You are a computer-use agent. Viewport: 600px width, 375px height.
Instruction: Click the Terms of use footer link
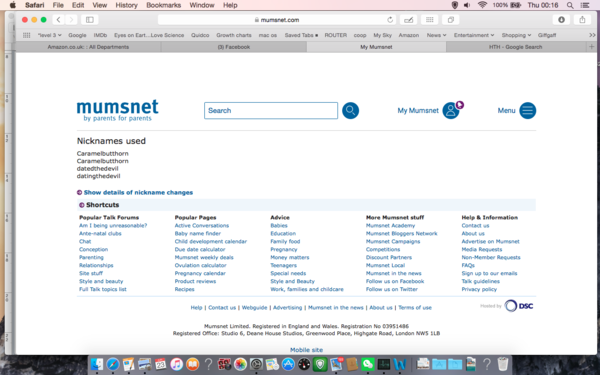pos(415,308)
